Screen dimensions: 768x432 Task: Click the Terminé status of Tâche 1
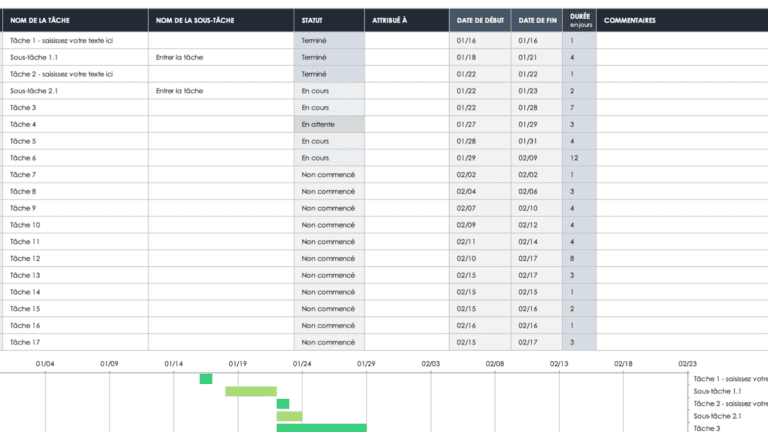(x=329, y=41)
